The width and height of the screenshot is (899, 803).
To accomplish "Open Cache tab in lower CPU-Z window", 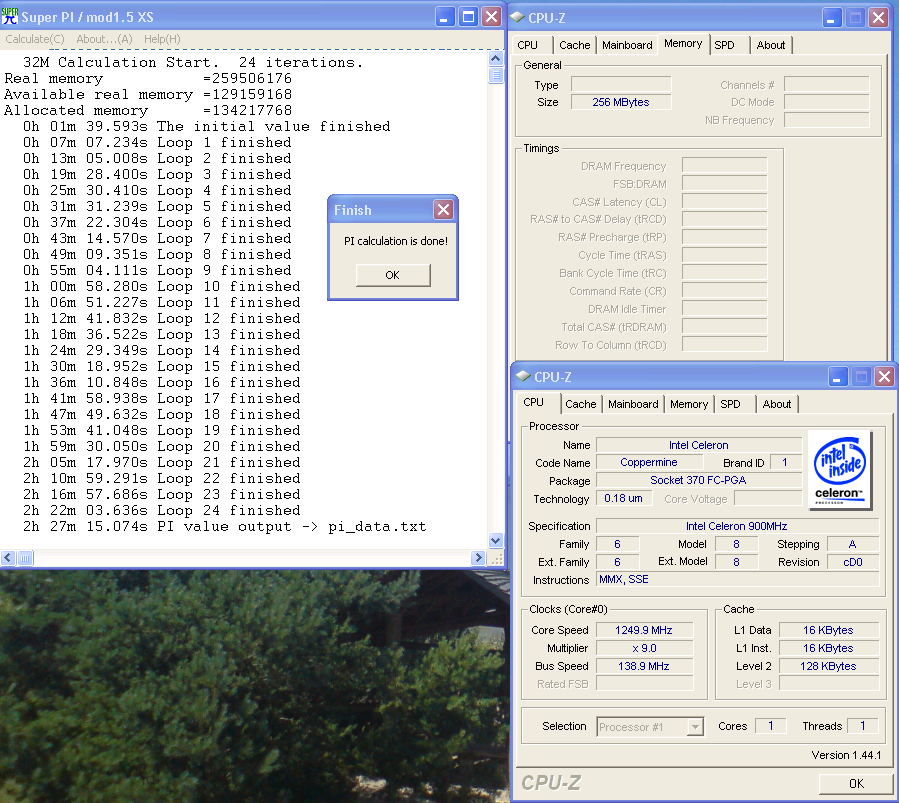I will 581,404.
